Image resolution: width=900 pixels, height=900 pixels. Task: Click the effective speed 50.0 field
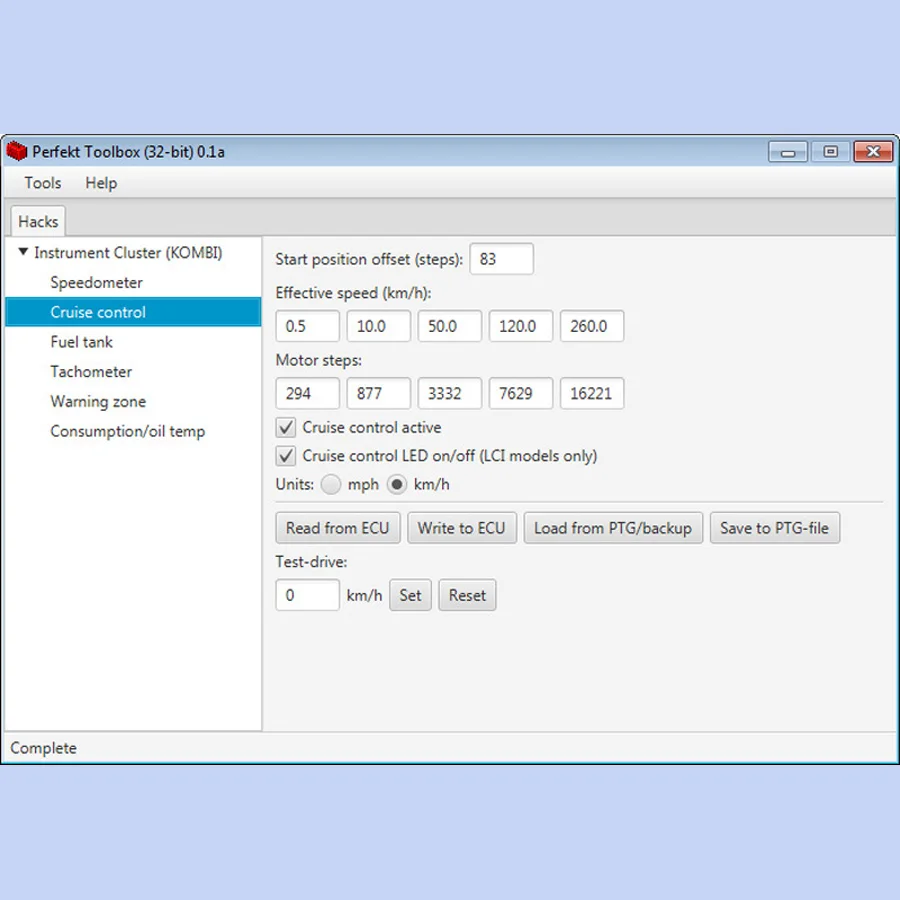450,326
